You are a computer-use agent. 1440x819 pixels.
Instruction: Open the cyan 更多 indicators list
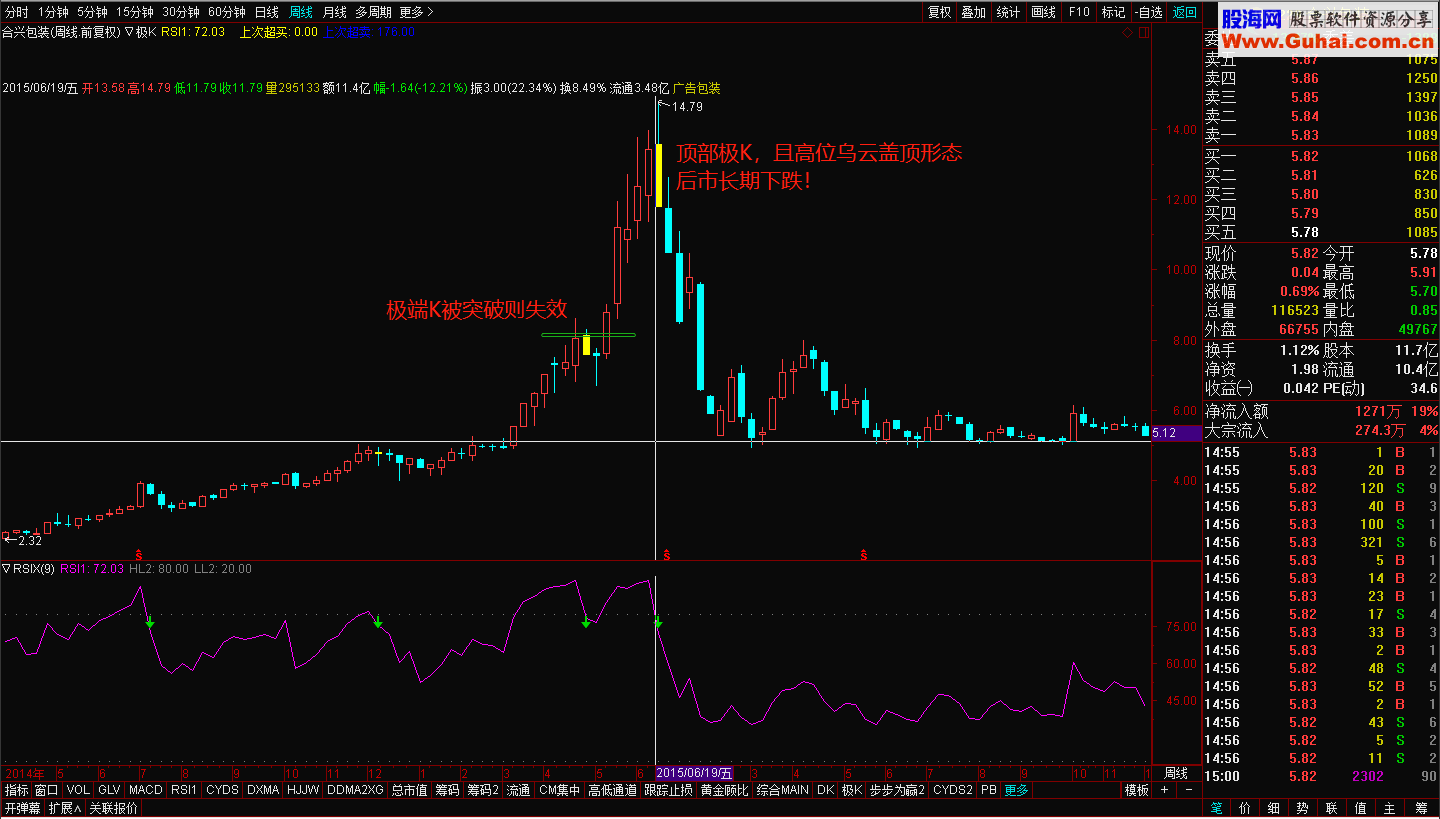tap(1016, 790)
